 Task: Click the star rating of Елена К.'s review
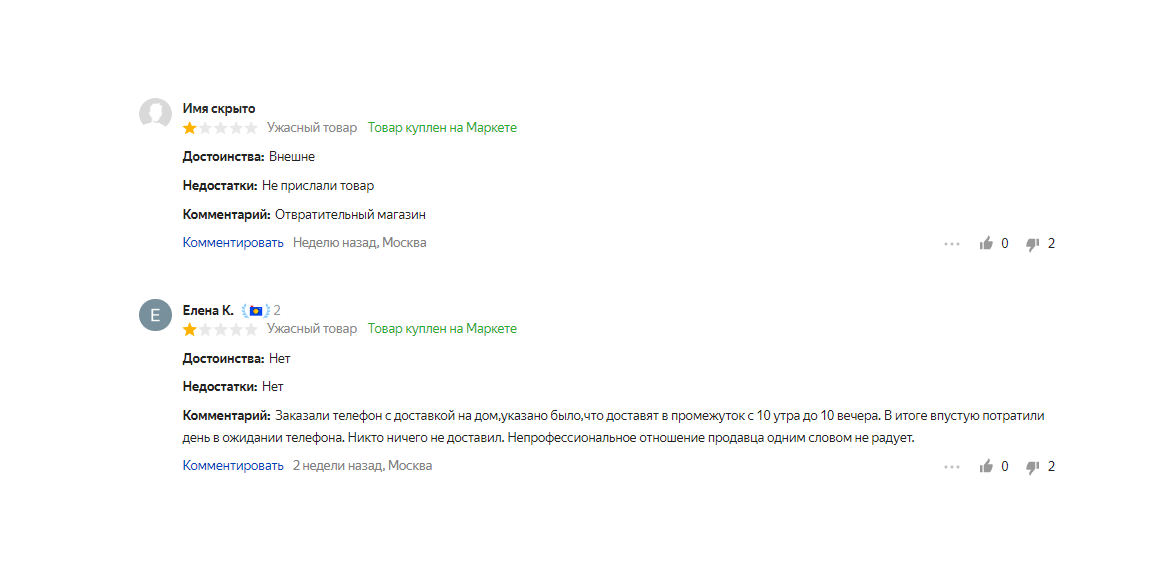(220, 329)
